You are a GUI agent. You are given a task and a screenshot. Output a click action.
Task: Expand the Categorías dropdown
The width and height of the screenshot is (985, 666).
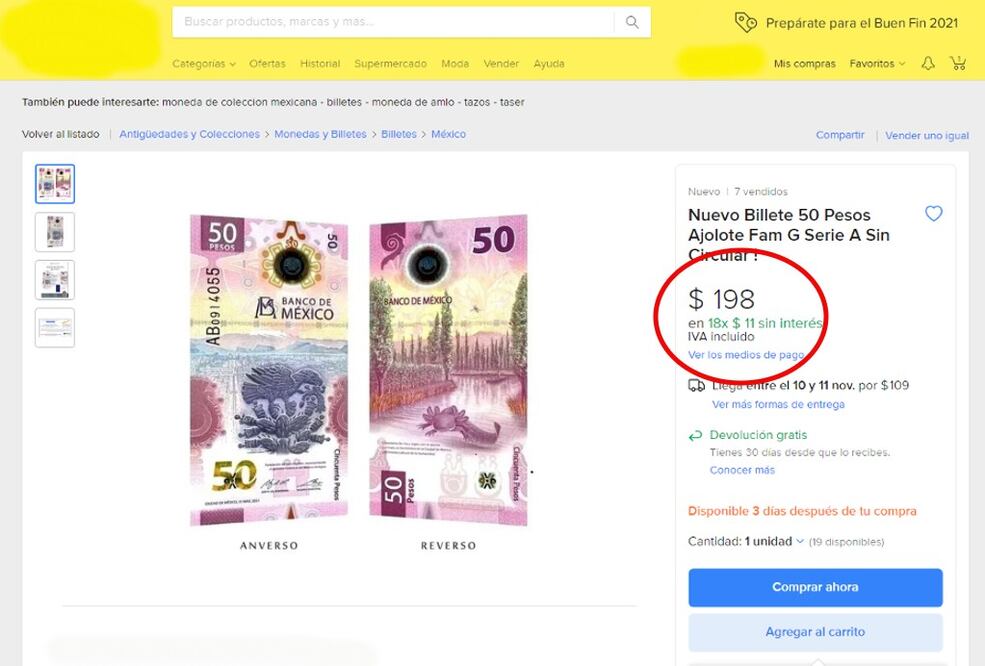point(203,63)
